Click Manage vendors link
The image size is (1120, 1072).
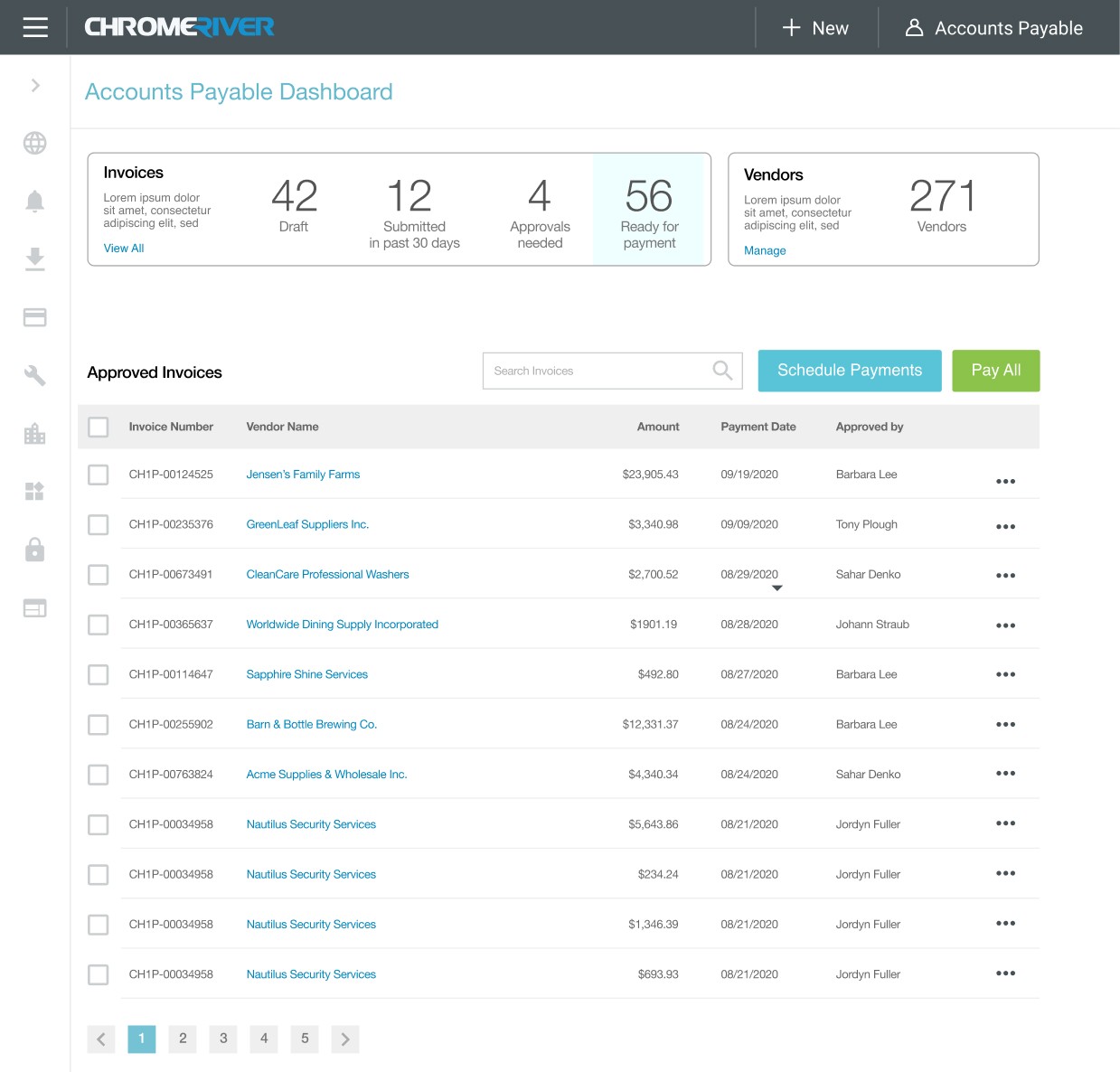coord(765,250)
